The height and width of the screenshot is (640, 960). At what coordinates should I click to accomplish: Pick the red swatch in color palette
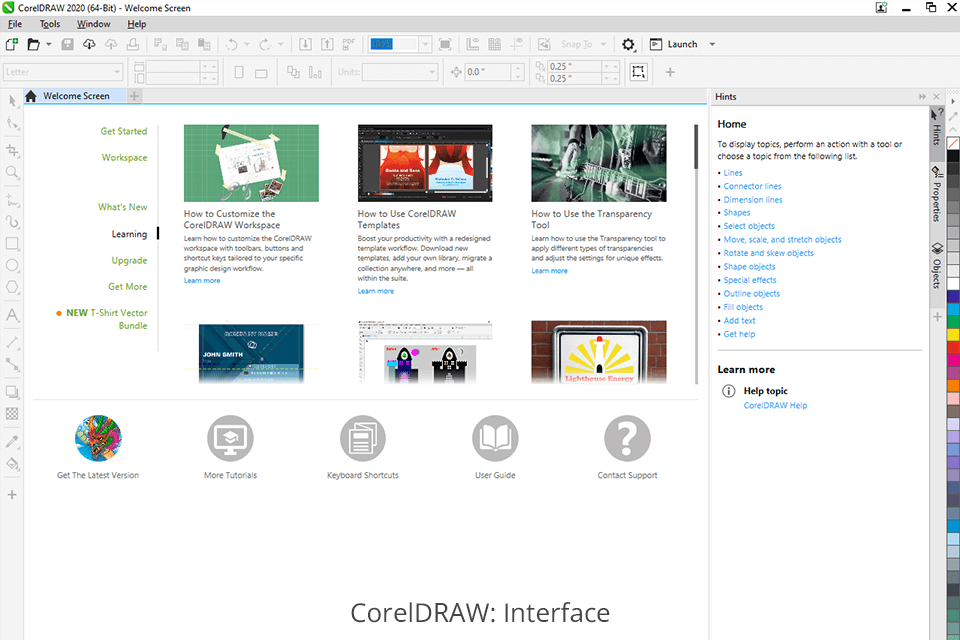(x=953, y=348)
